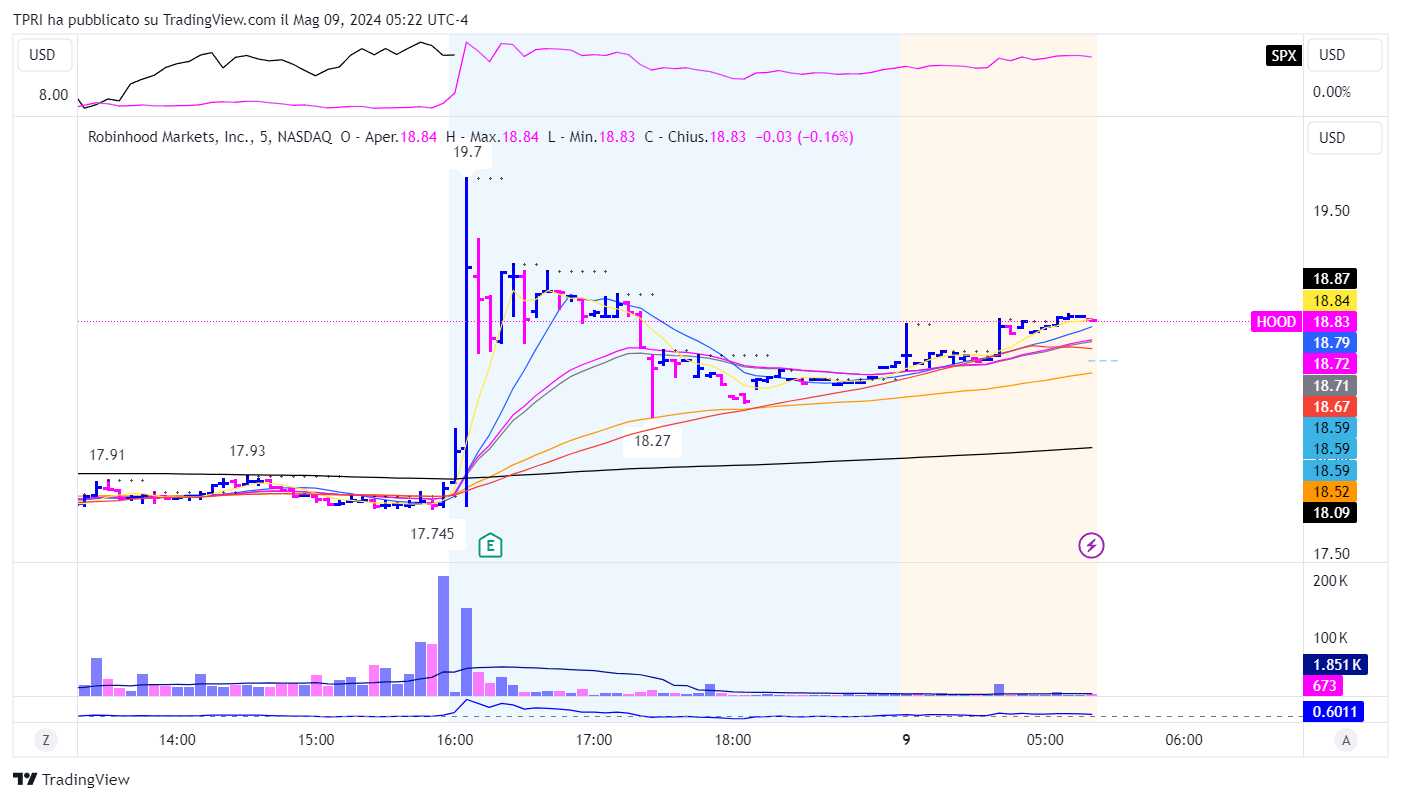Viewport: 1401px width, 801px height.
Task: Click the 9 date label on the time axis
Action: tap(906, 741)
